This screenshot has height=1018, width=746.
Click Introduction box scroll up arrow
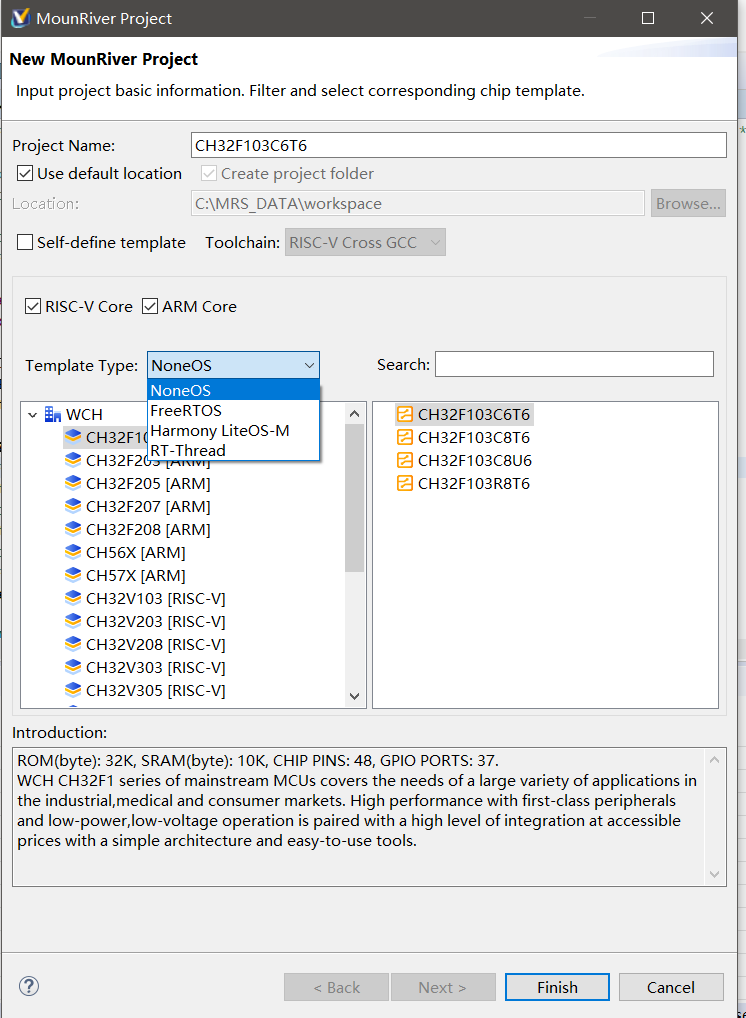(714, 759)
